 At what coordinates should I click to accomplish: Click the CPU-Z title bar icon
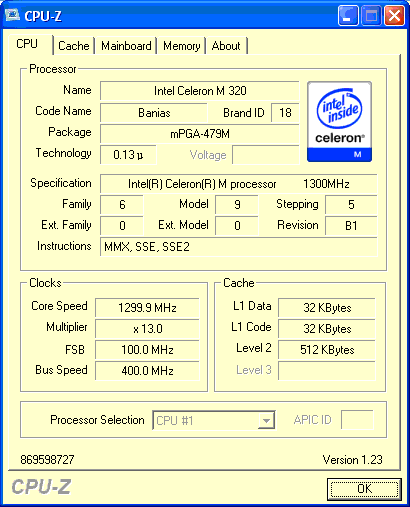coord(12,15)
